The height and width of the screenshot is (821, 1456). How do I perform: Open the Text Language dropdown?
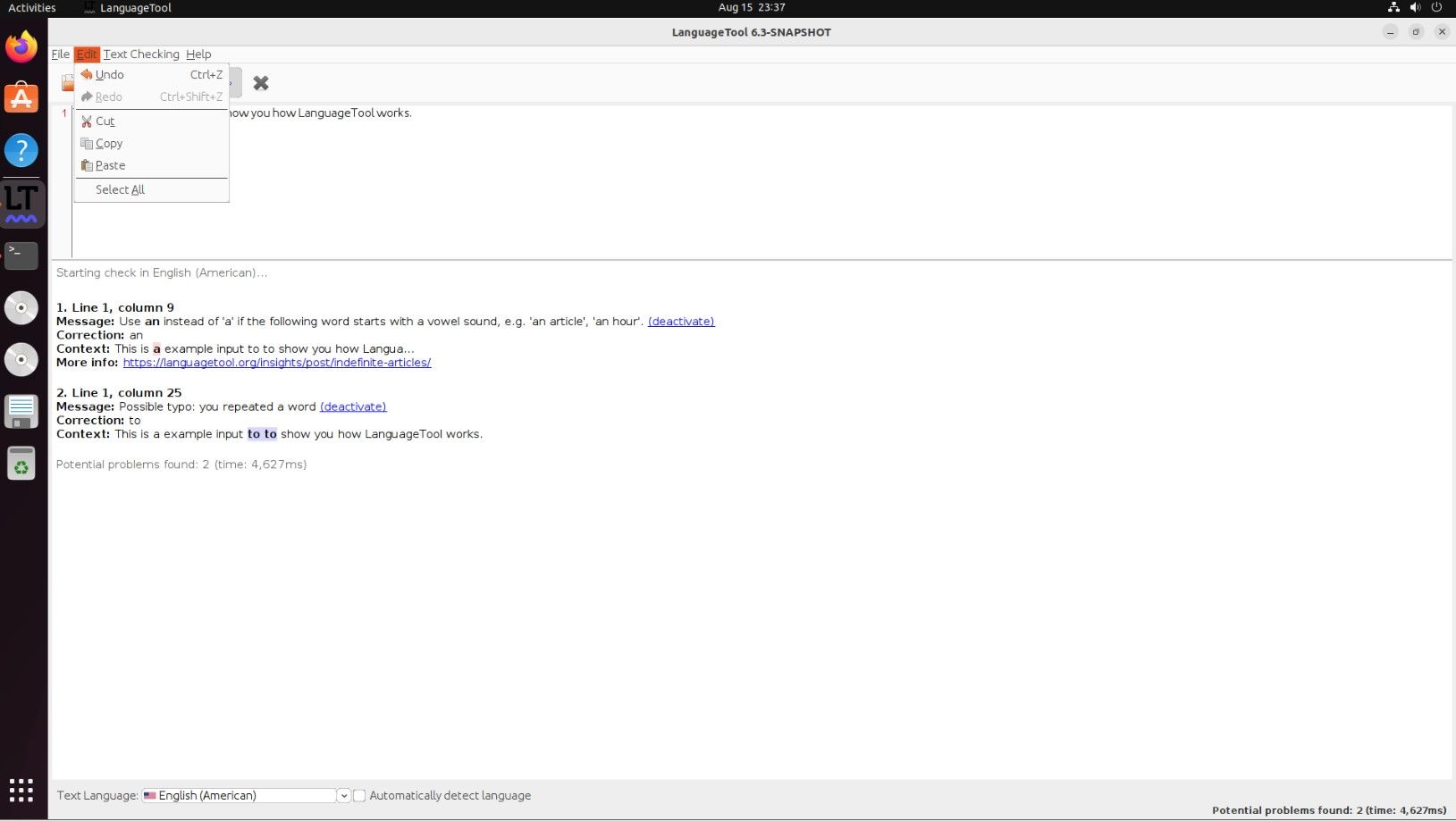[343, 795]
